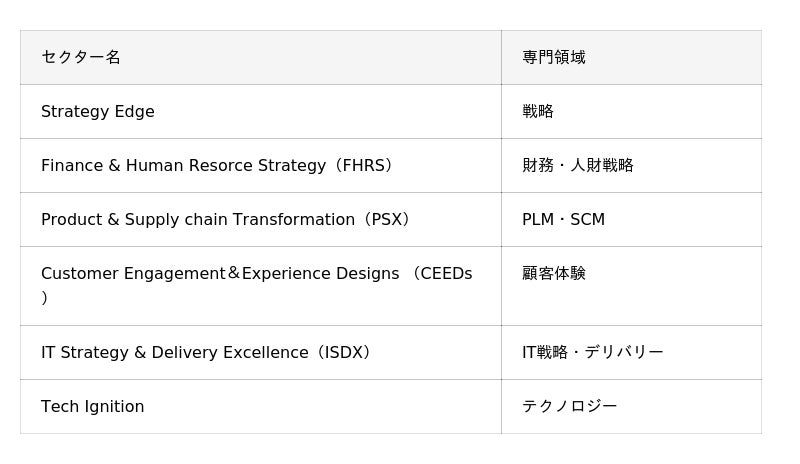The width and height of the screenshot is (800, 464).
Task: Click the IT Strategy & Delivery Excellence text
Action: [x=174, y=353]
